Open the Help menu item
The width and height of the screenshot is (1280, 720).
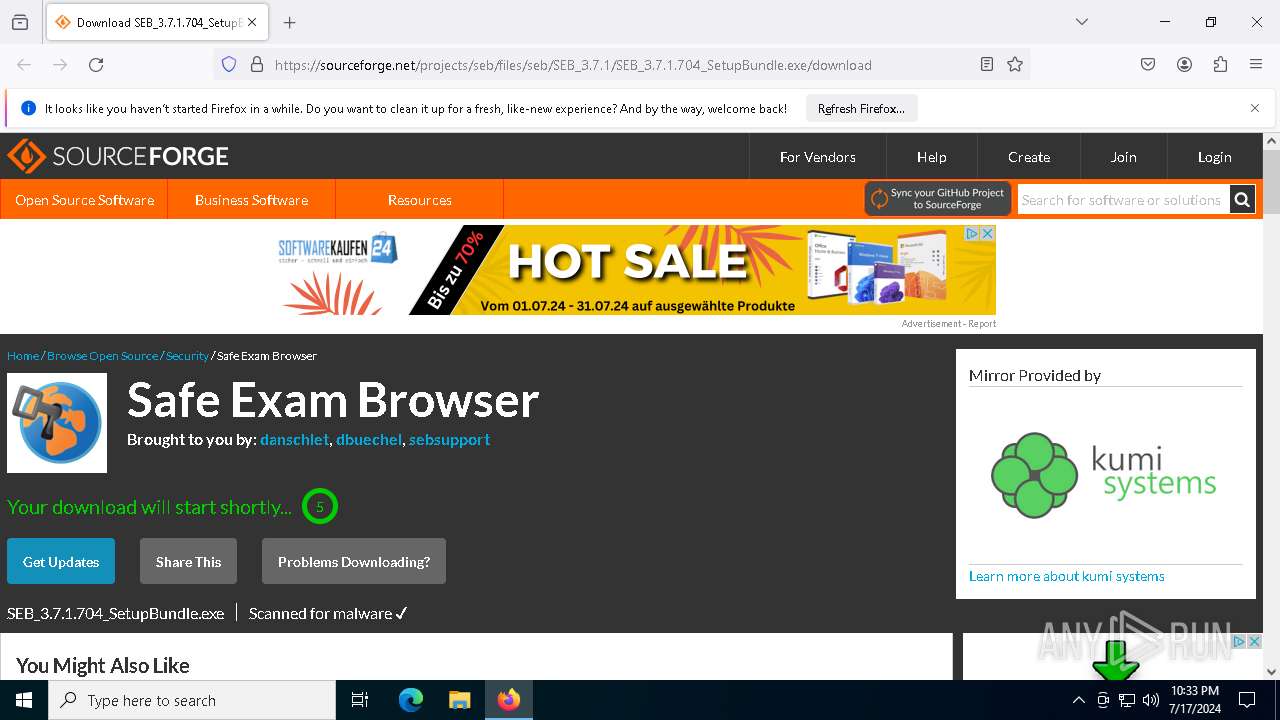pyautogui.click(x=932, y=157)
